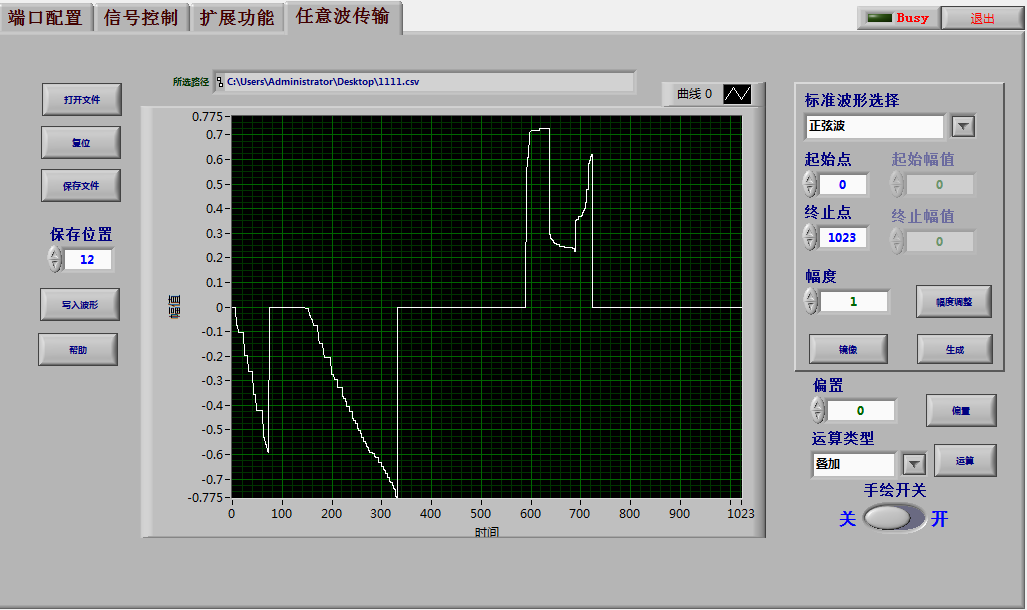This screenshot has height=610, width=1027.
Task: Expand the 标准波形选择 dropdown arrow
Action: [962, 126]
